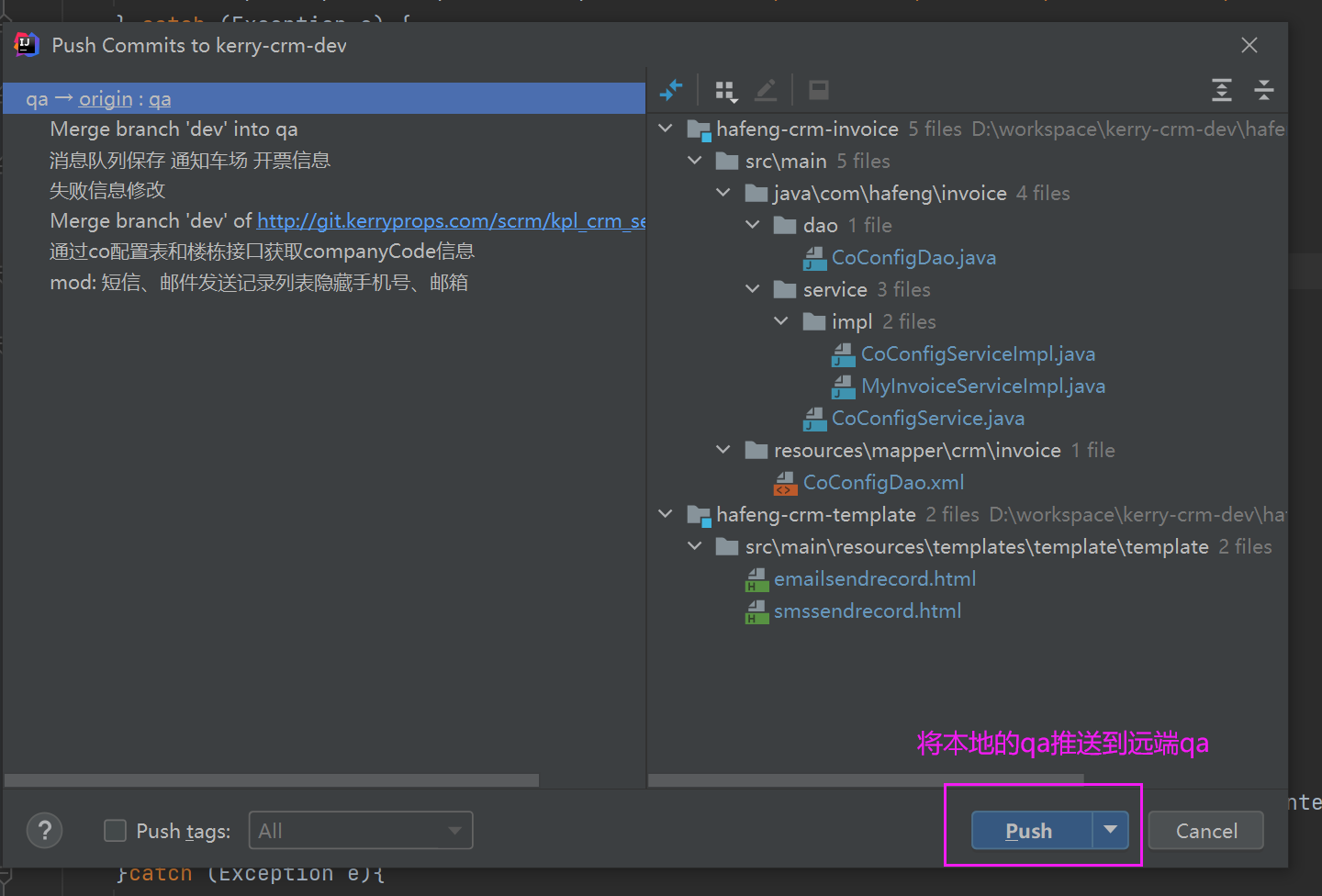Close the Push Commits dialog
1322x896 pixels.
pyautogui.click(x=1249, y=45)
